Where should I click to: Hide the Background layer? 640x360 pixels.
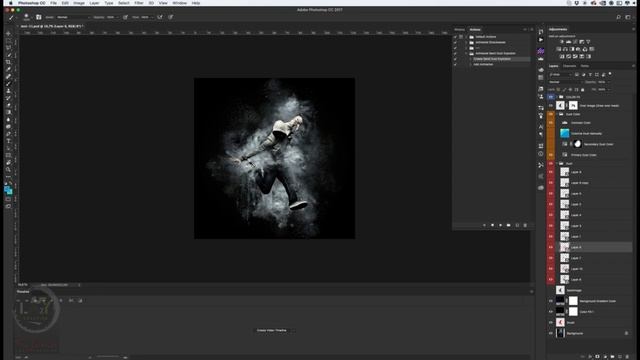(551, 333)
